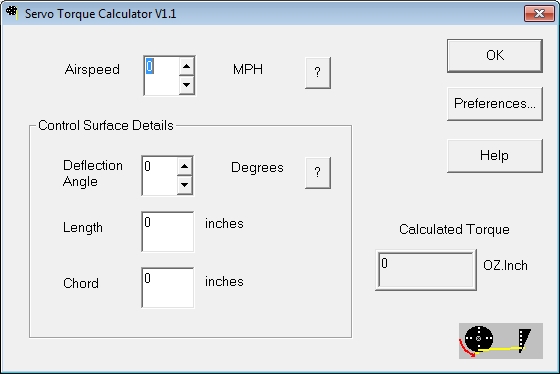The image size is (560, 374).
Task: Click the Chord input field
Action: click(168, 287)
